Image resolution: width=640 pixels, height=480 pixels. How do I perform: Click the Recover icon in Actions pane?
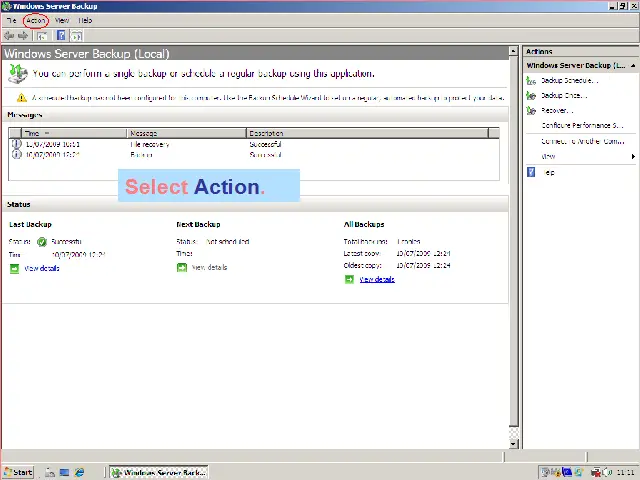[531, 111]
